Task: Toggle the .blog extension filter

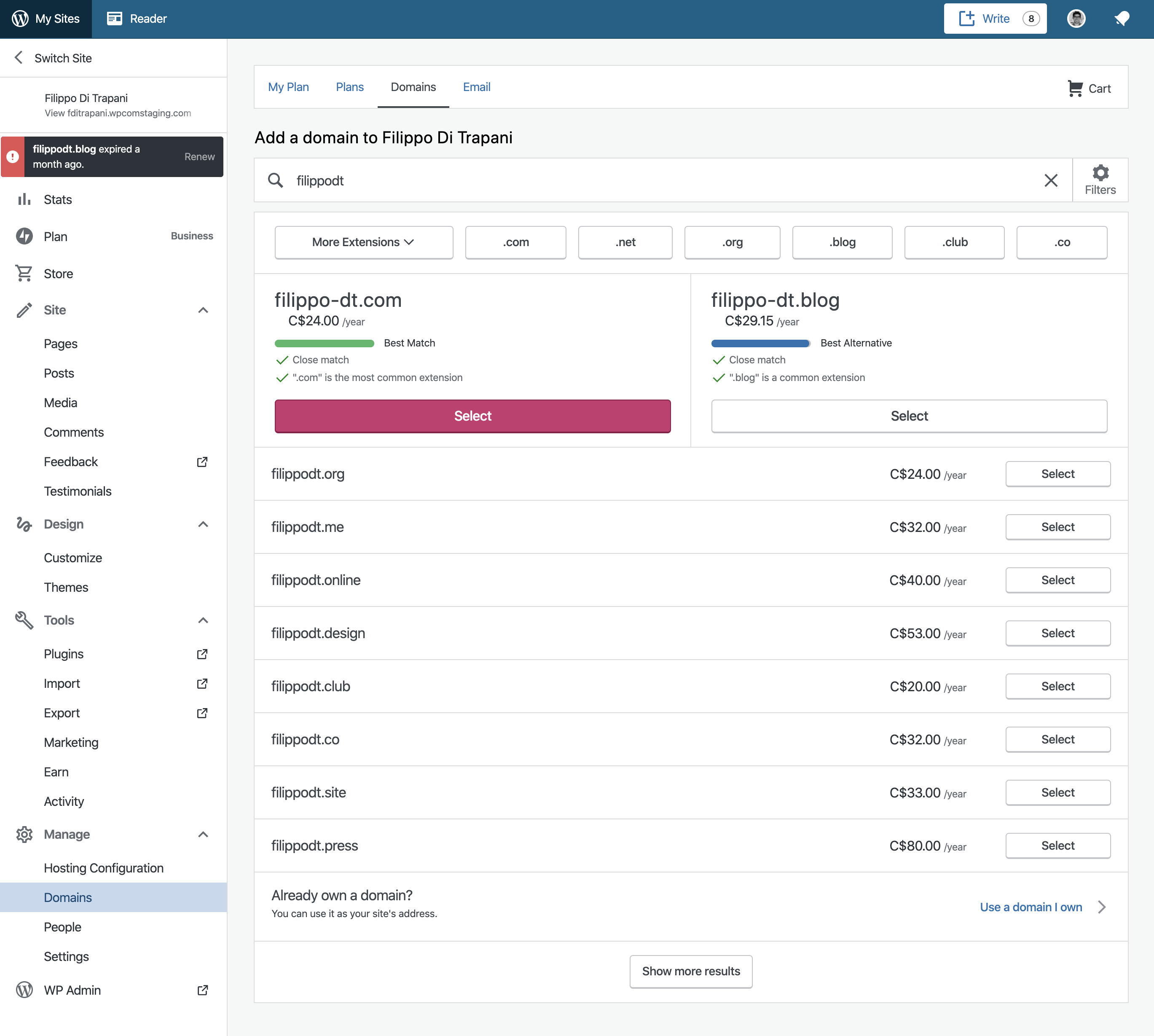Action: 841,242
